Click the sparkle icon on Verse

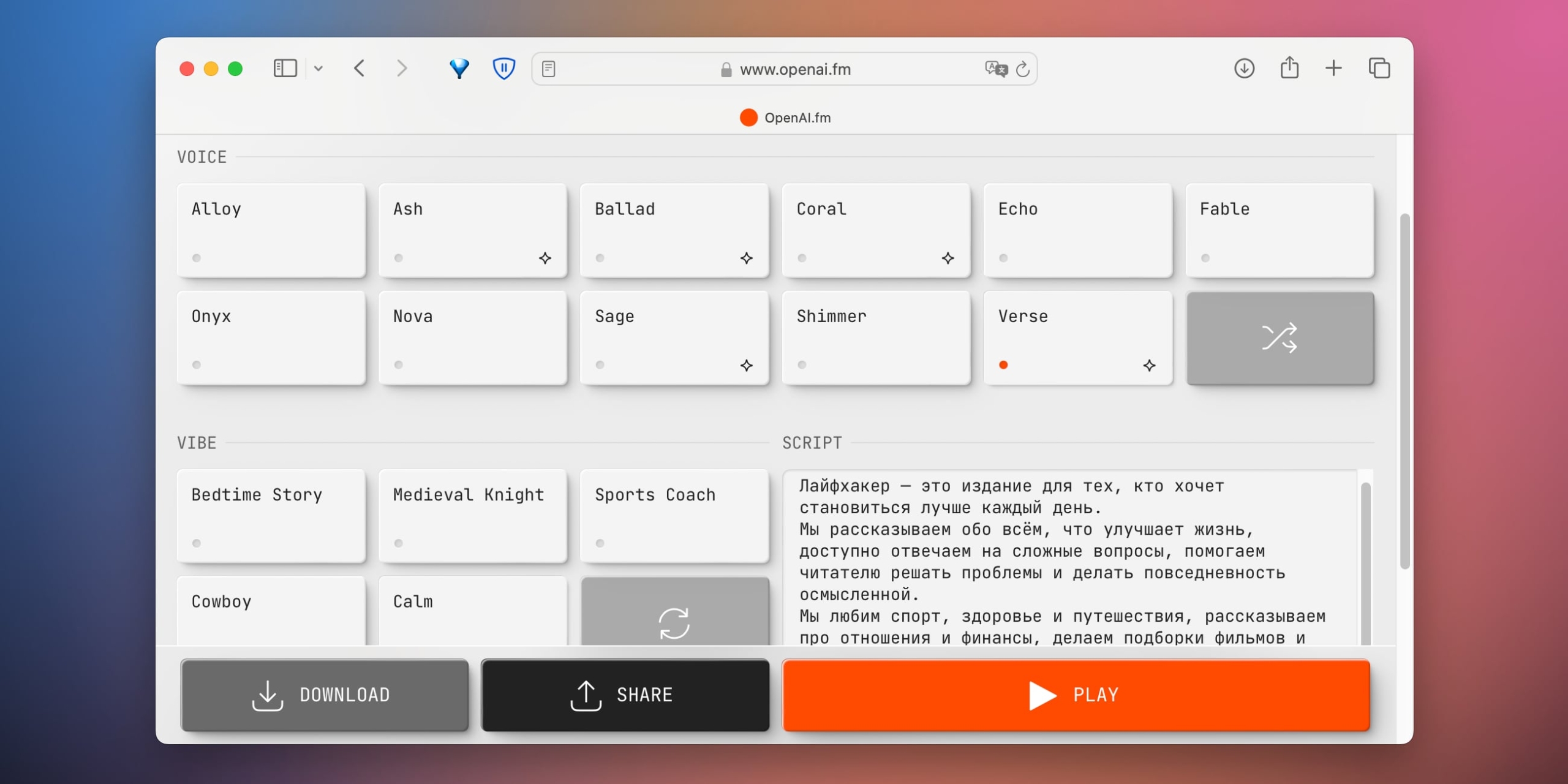tap(1149, 365)
